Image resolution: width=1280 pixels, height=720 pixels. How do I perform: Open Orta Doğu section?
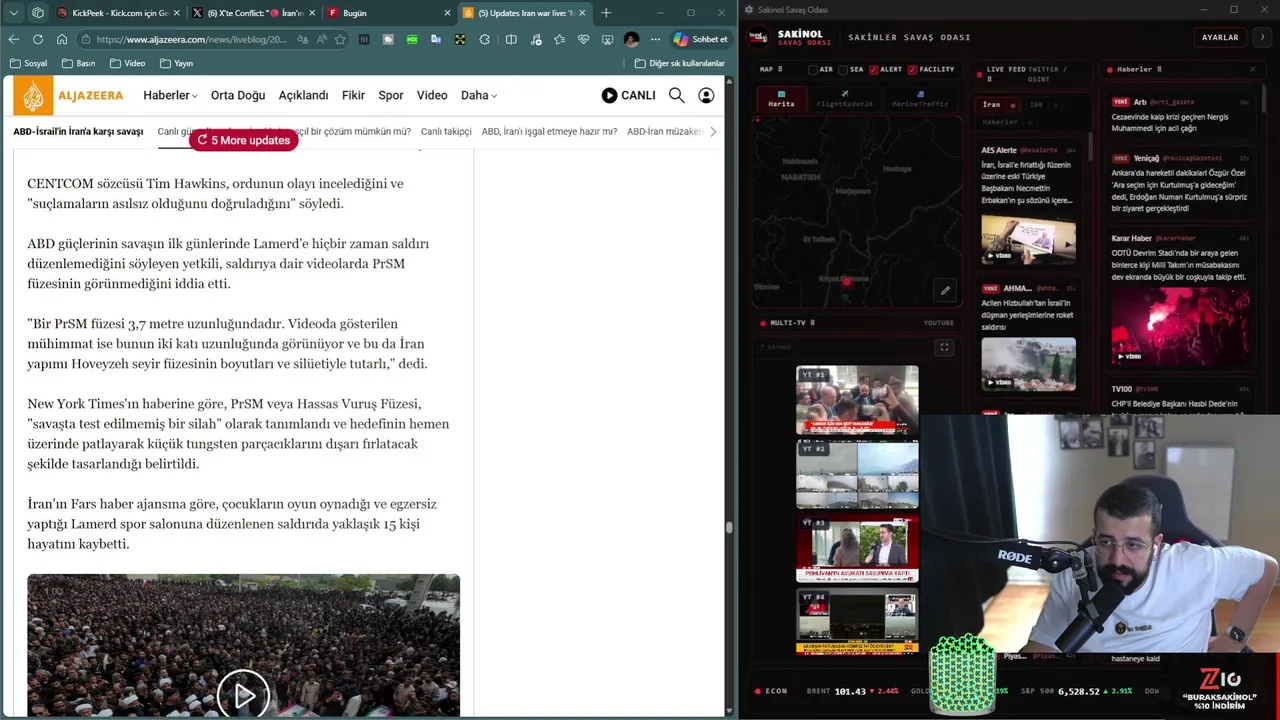(x=238, y=95)
